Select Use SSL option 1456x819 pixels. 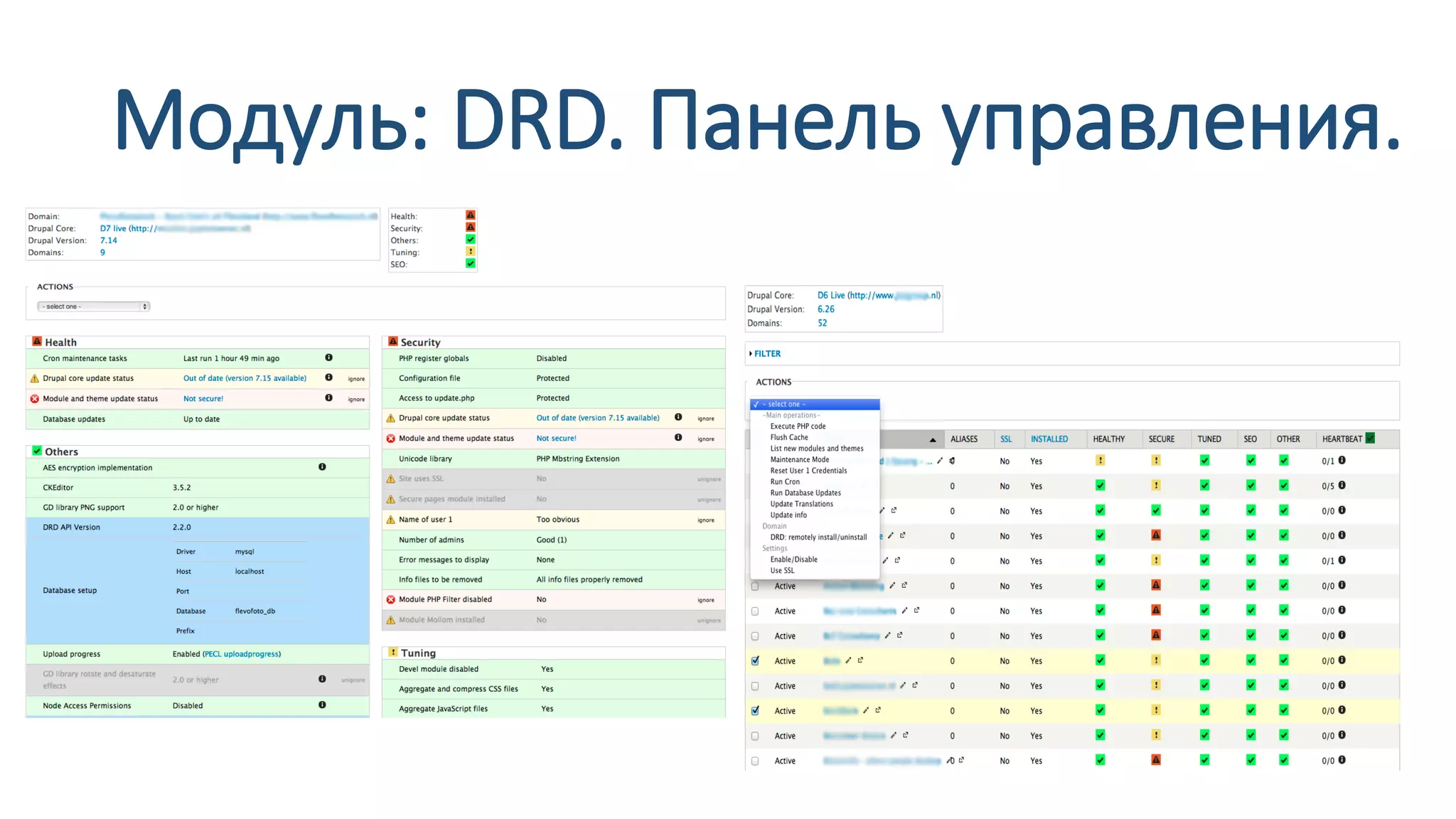pyautogui.click(x=782, y=570)
